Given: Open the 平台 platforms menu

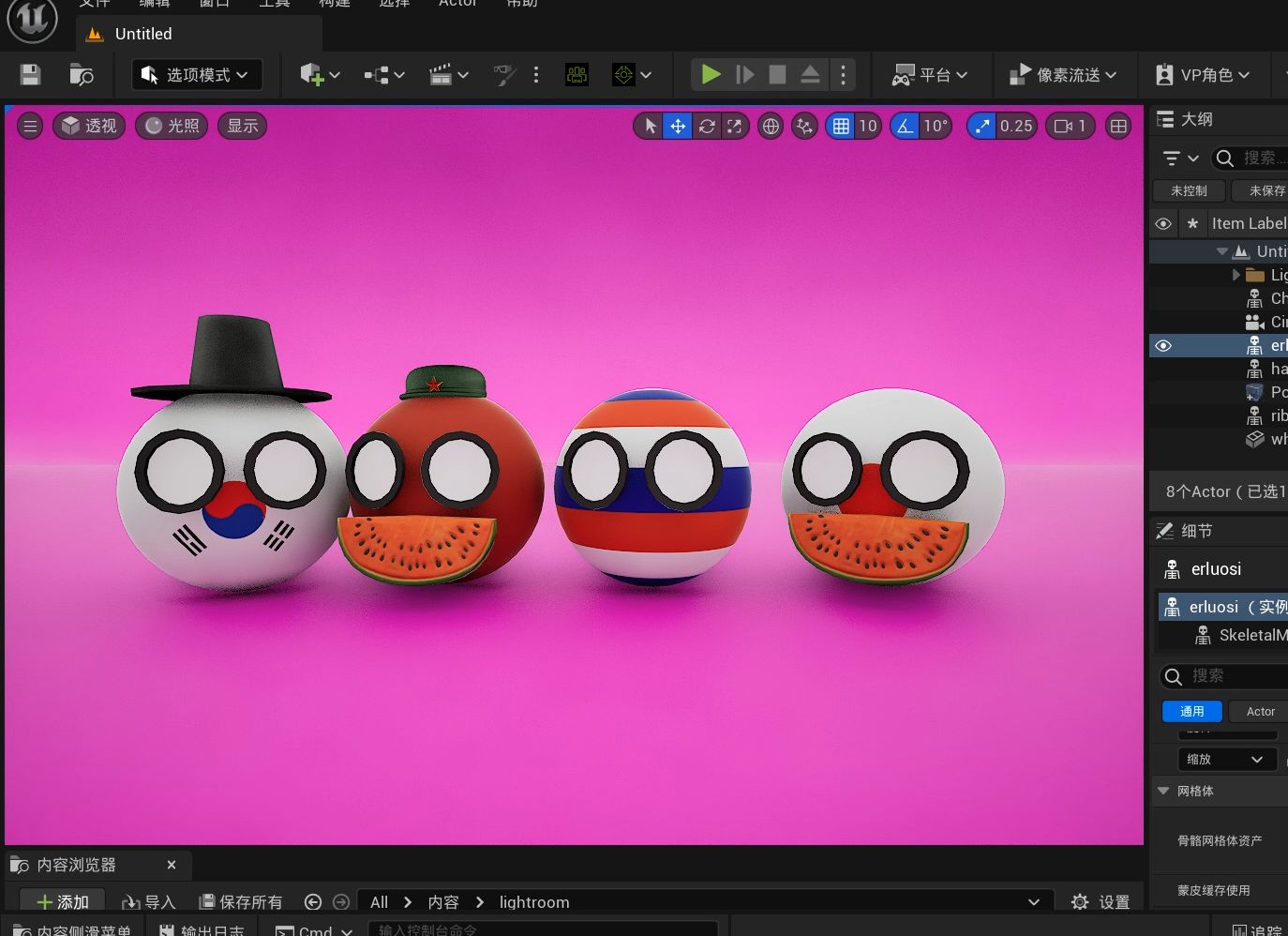Looking at the screenshot, I should [930, 75].
